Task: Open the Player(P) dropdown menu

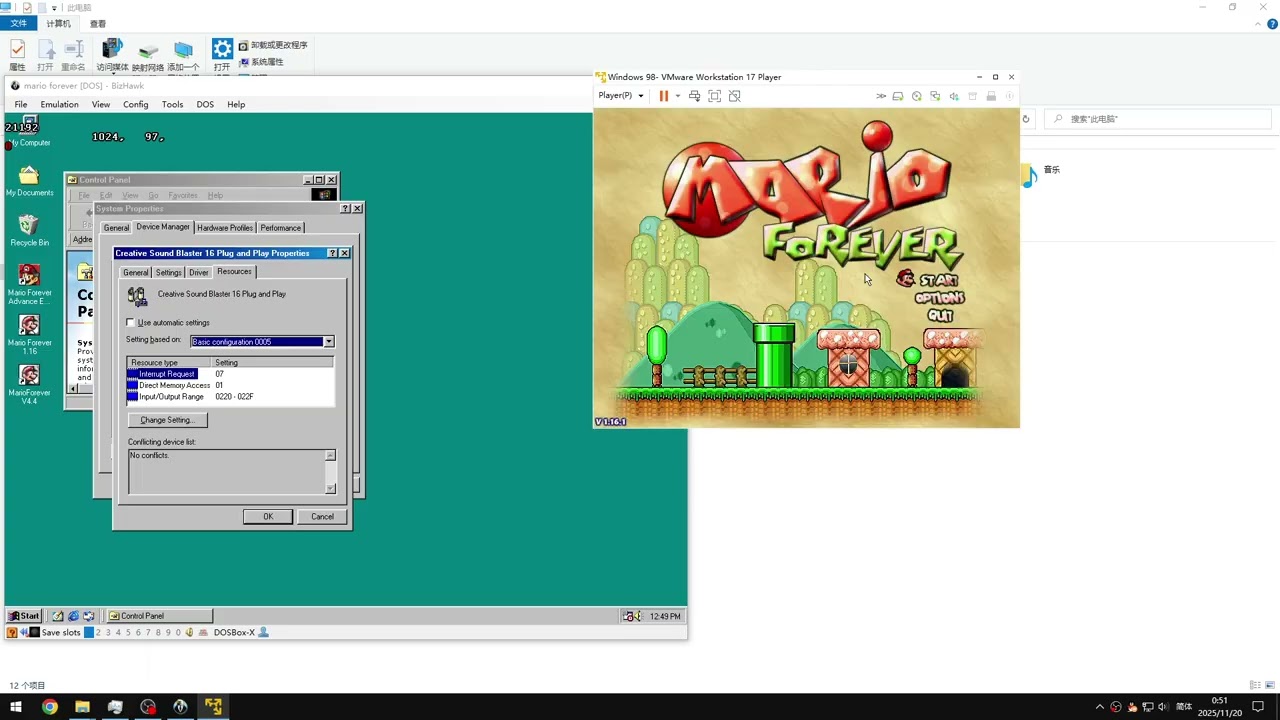Action: pyautogui.click(x=620, y=96)
